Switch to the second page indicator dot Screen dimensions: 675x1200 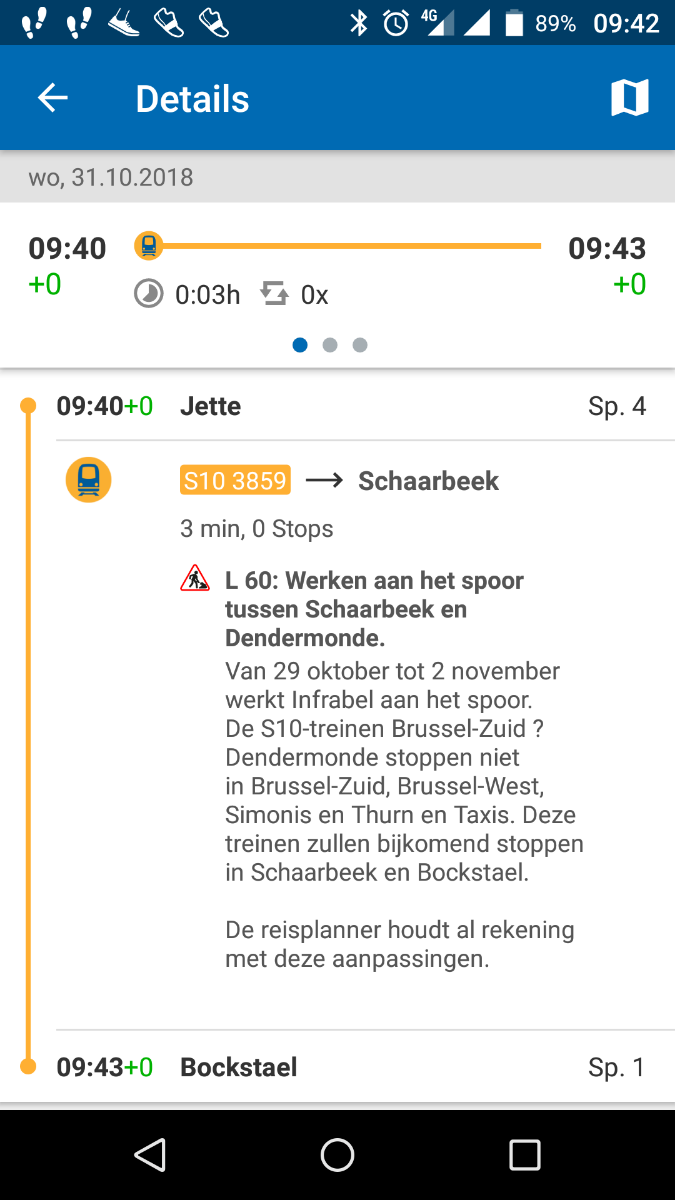pos(330,345)
